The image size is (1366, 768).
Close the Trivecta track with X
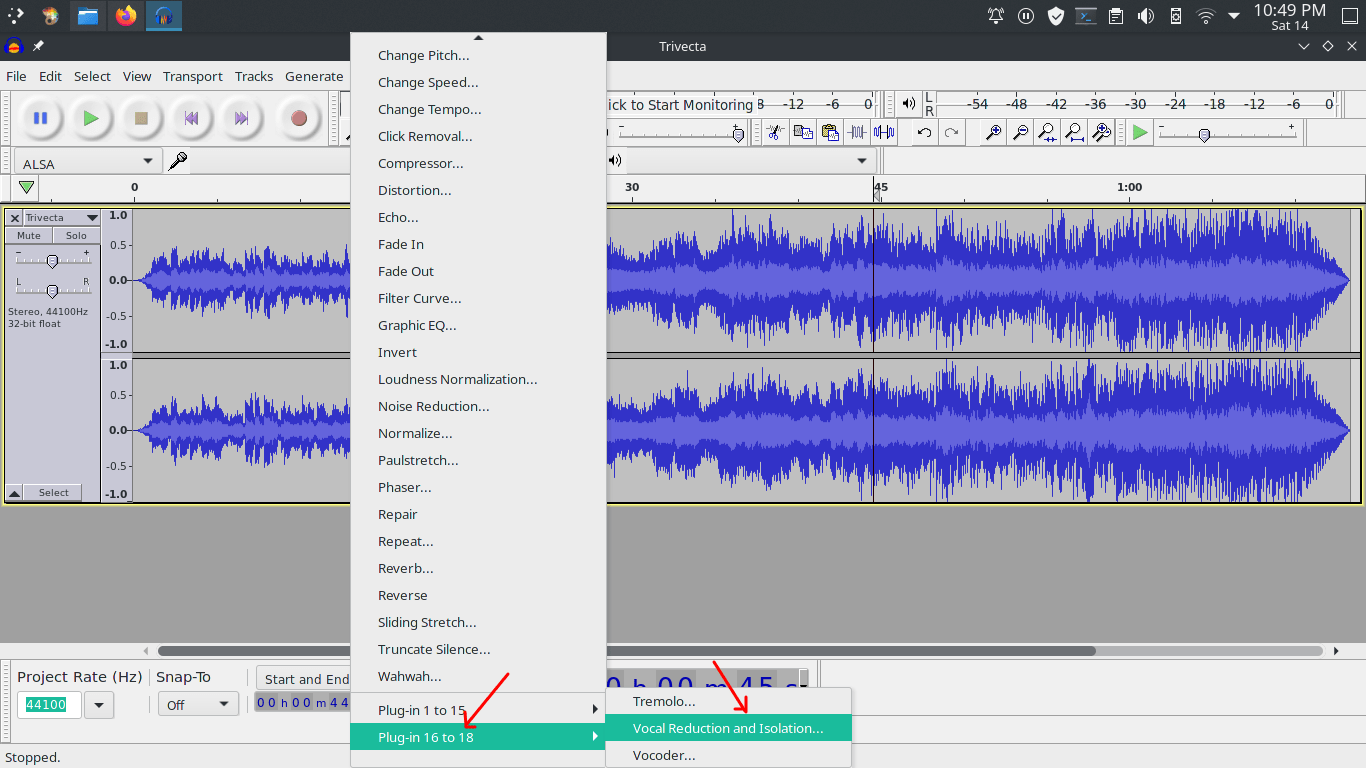tap(14, 218)
